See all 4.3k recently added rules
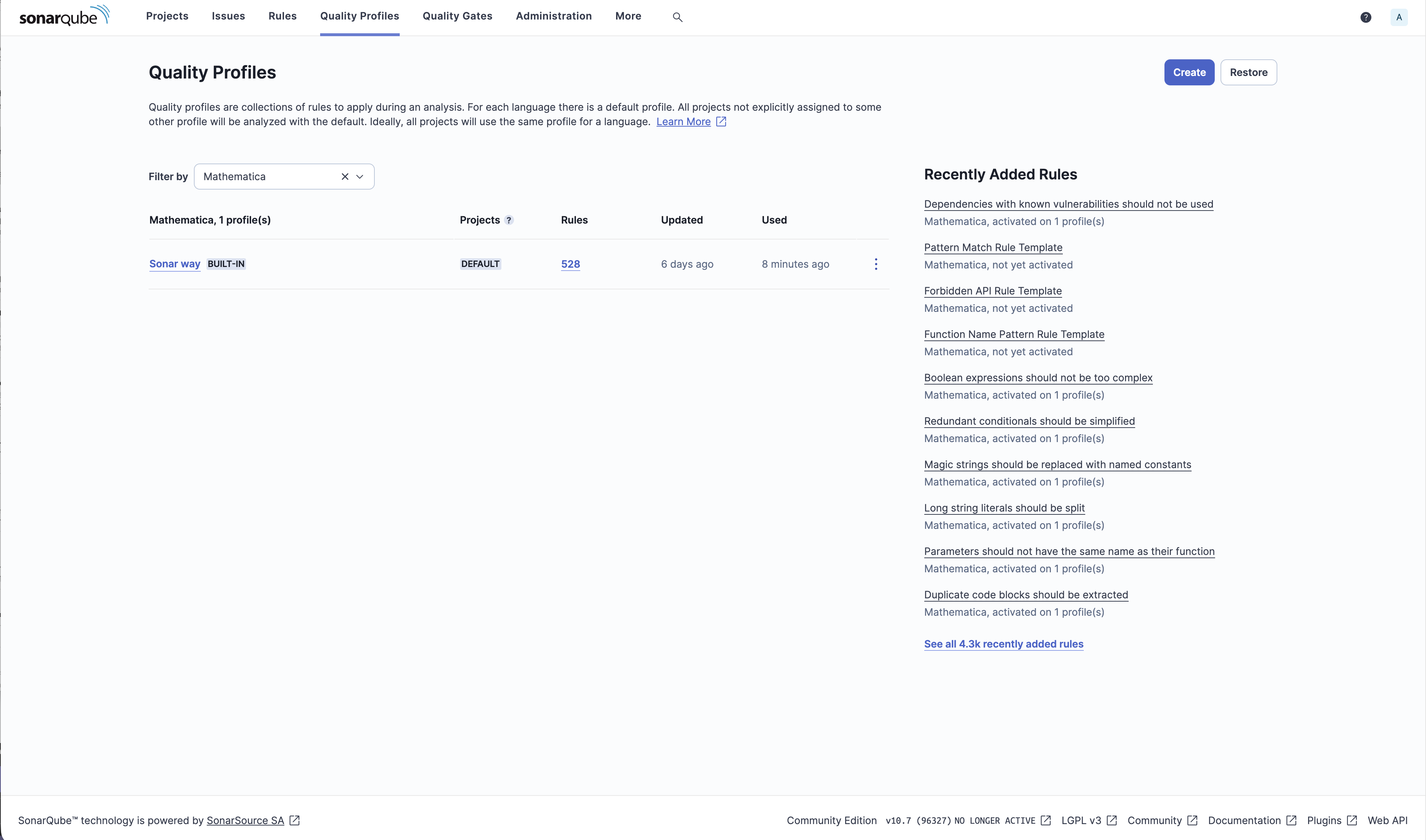The width and height of the screenshot is (1426, 840). [x=1003, y=644]
